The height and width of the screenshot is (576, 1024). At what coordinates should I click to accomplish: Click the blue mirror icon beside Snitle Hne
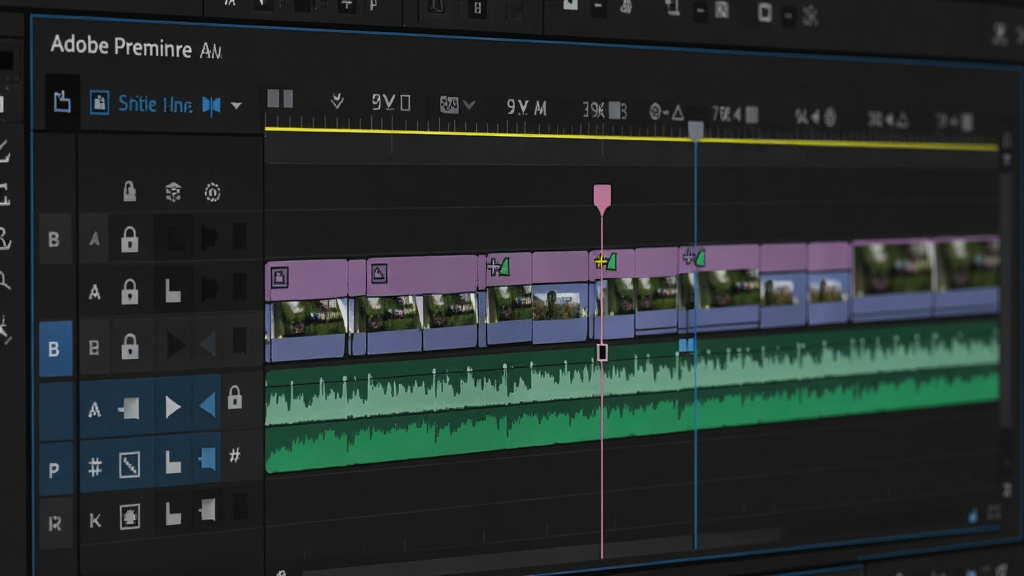pos(212,105)
